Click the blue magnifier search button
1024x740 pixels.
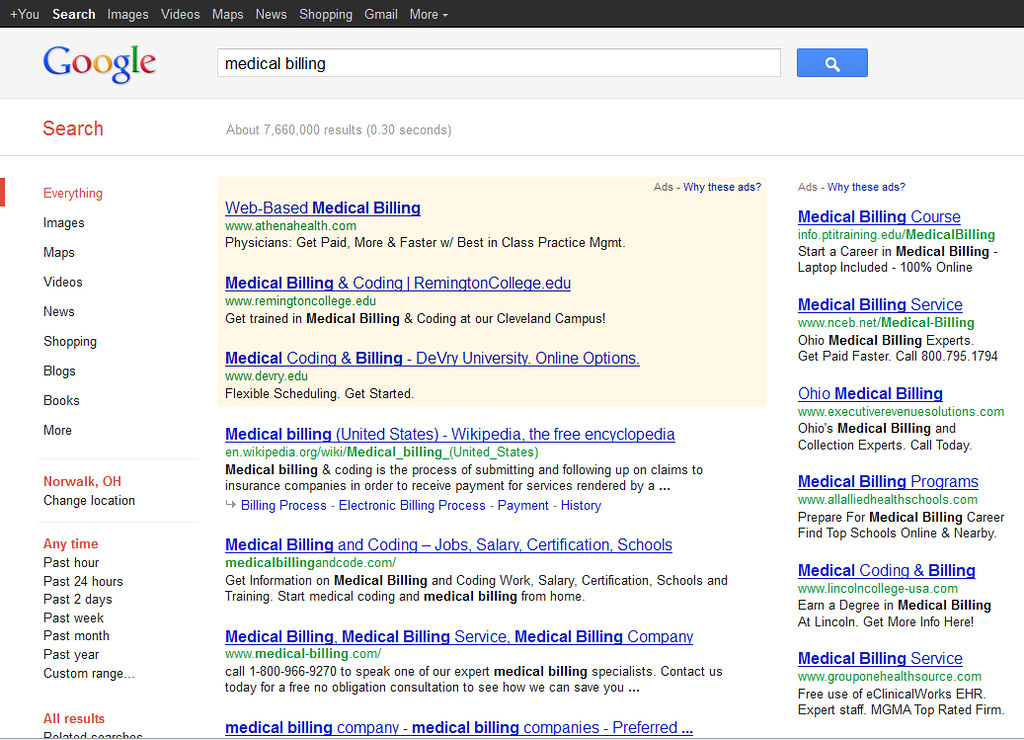click(x=832, y=63)
